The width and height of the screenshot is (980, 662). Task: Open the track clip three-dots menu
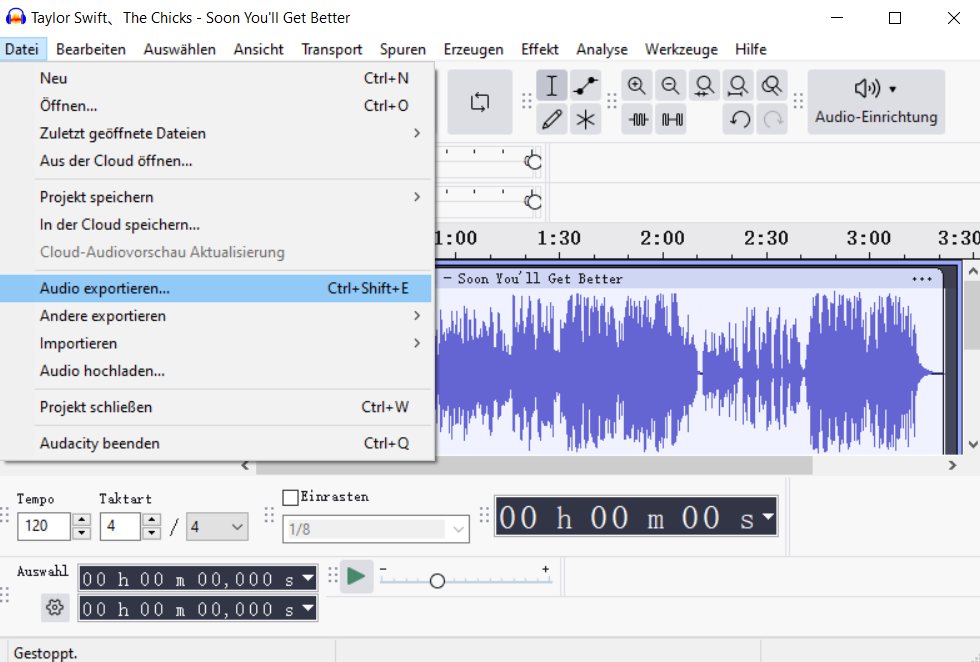pos(922,279)
